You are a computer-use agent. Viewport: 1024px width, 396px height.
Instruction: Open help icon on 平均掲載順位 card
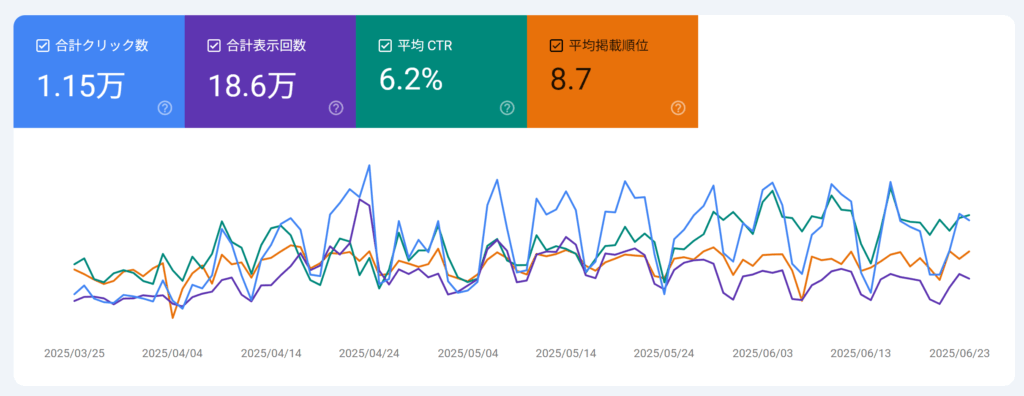point(679,108)
